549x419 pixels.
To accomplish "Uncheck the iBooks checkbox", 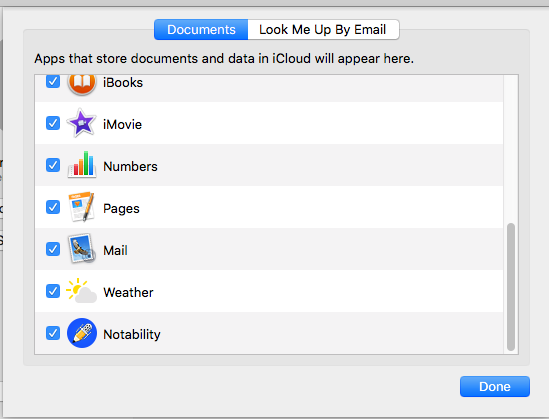I will point(53,82).
